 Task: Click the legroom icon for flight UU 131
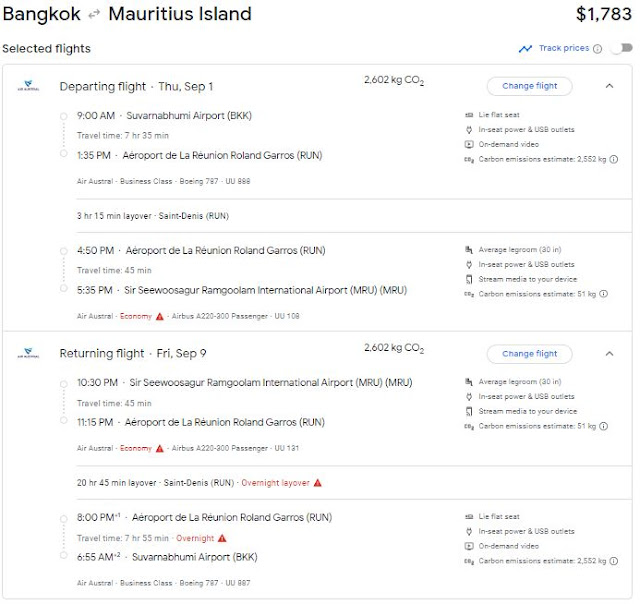(469, 382)
